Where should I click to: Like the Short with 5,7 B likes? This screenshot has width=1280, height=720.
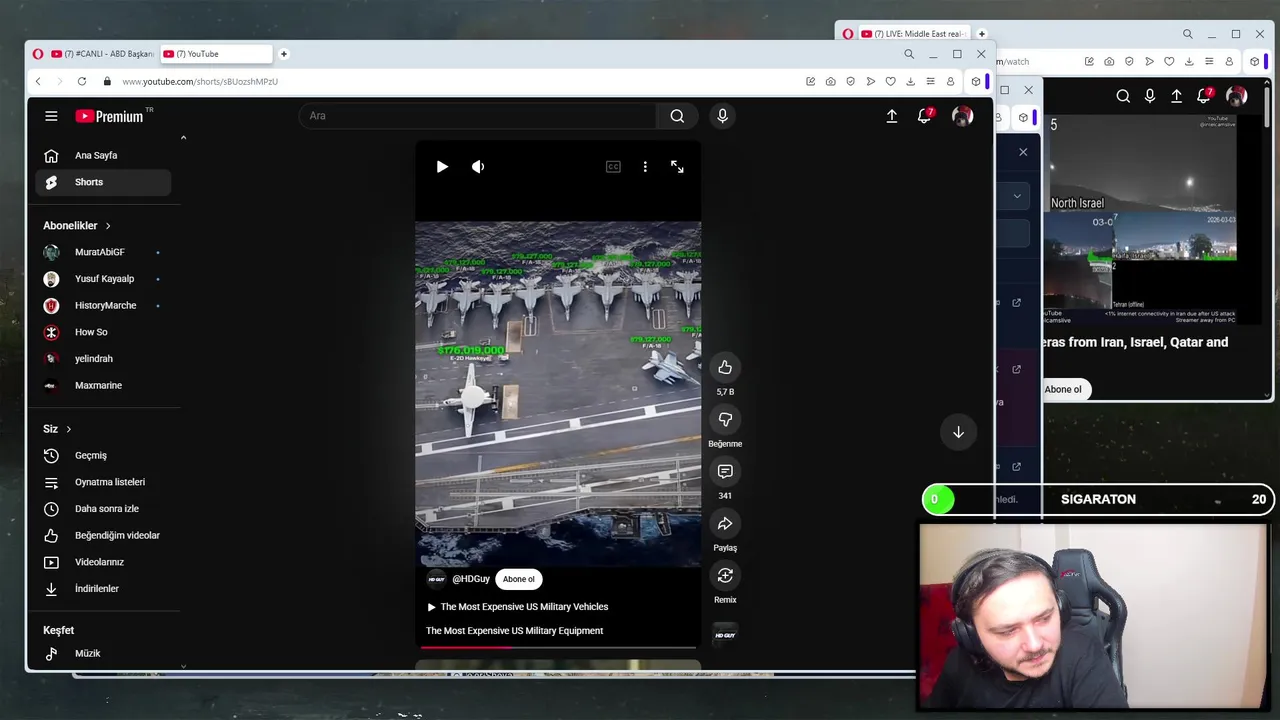point(725,367)
